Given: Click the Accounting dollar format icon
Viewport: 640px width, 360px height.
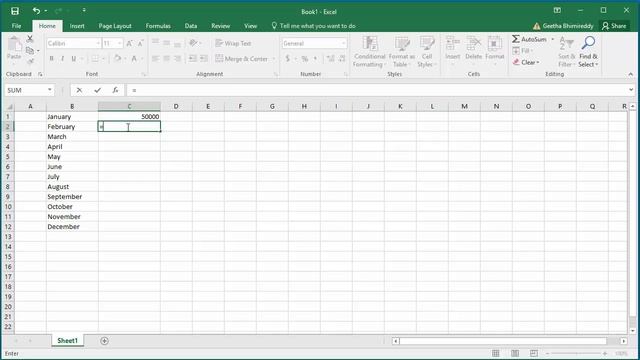Looking at the screenshot, I should pyautogui.click(x=288, y=59).
